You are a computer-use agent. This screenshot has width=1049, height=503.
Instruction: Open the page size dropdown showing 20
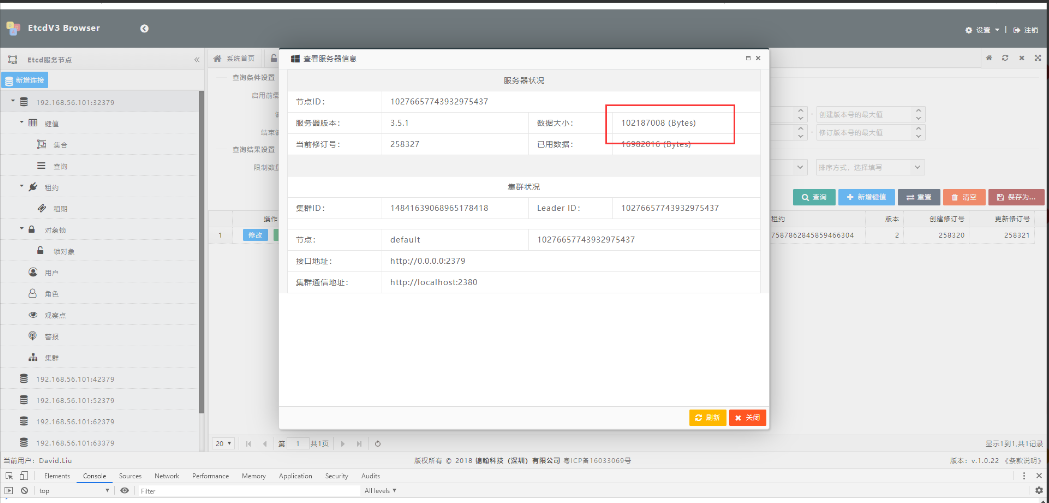223,443
